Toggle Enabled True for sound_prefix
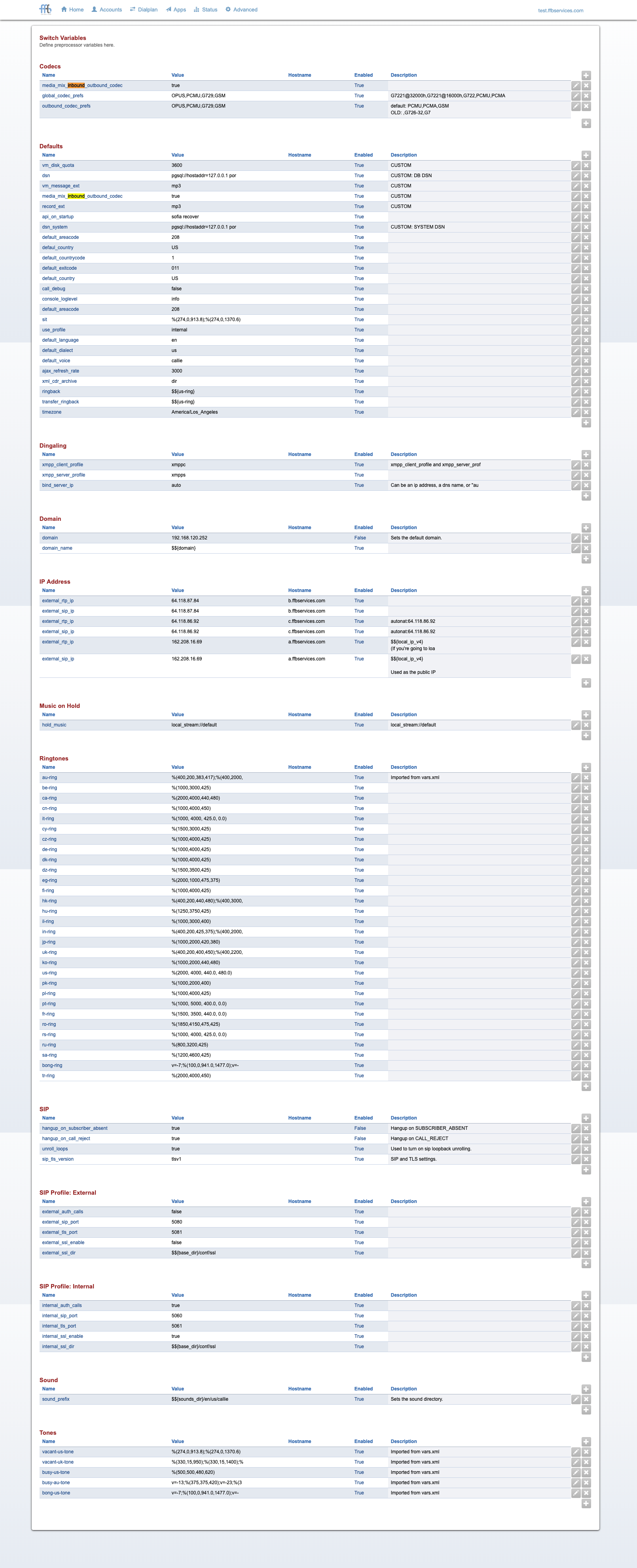Viewport: 637px width, 1568px height. [359, 1400]
